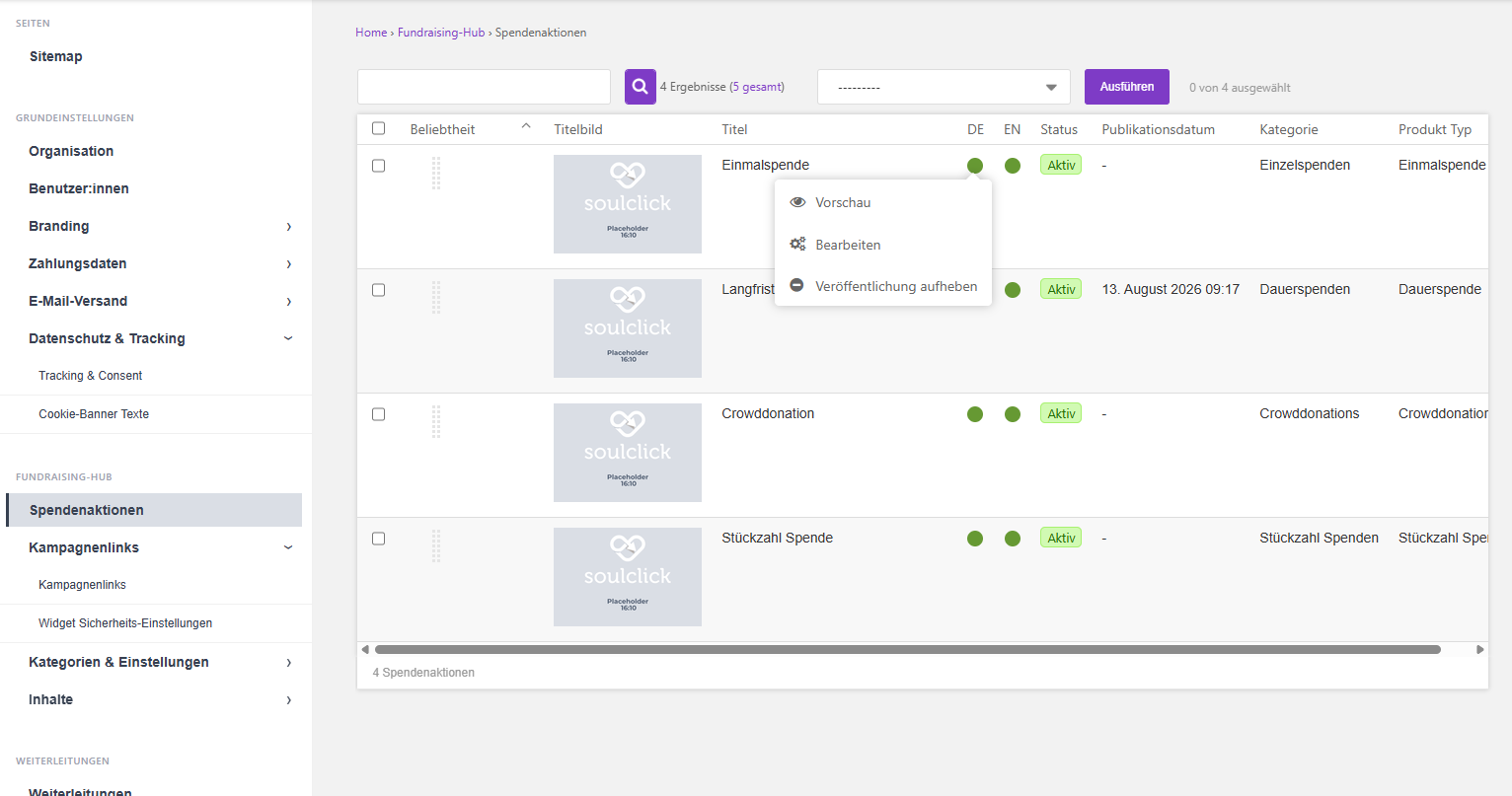
Task: Click the EN status dot for Langfrist row
Action: [x=1013, y=290]
